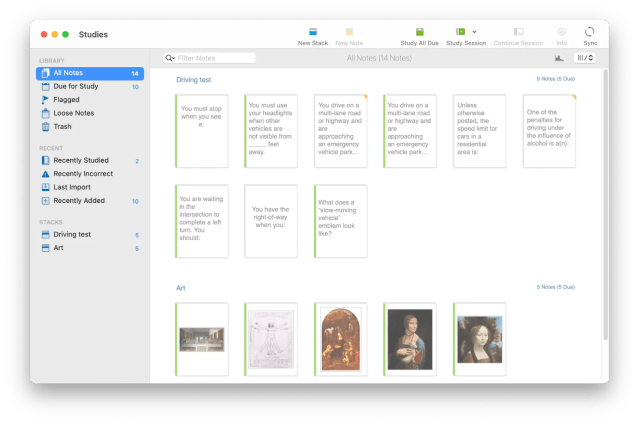The height and width of the screenshot is (423, 639).
Task: Select the 'You must use your headlights' note
Action: 271,131
